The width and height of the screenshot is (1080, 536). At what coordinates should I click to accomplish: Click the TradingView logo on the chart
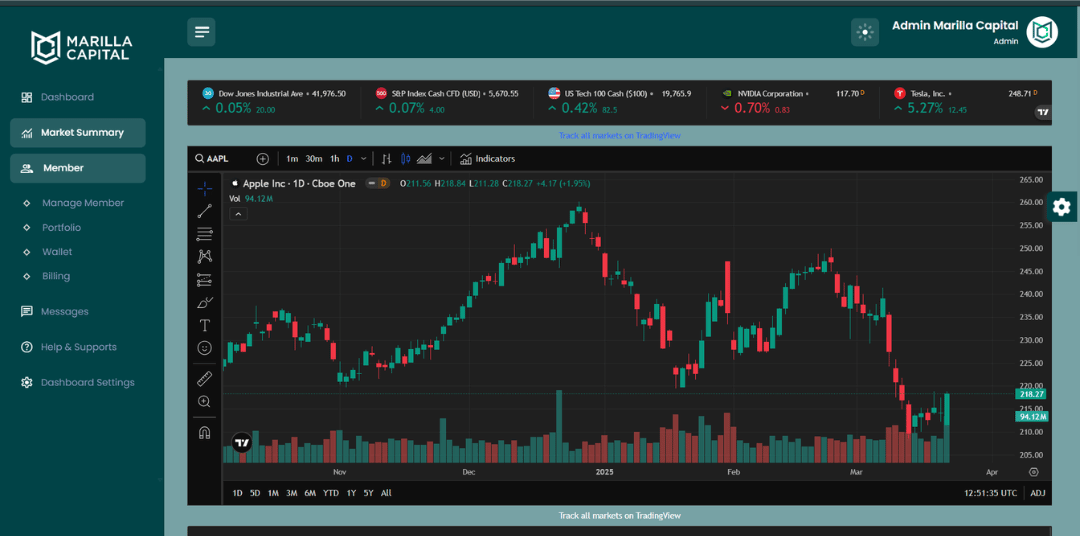tap(242, 442)
